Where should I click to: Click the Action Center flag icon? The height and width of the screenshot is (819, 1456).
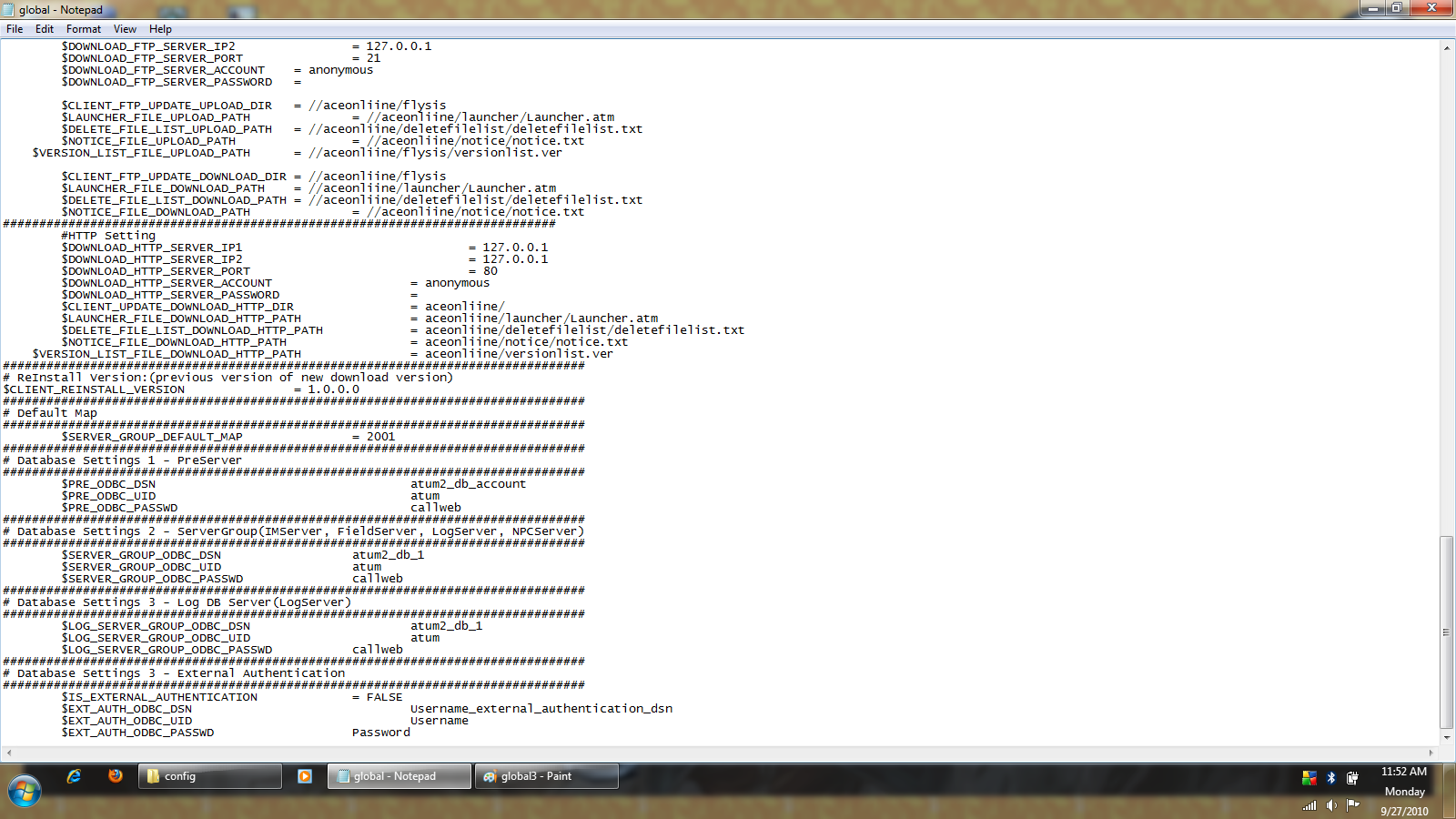(1353, 804)
